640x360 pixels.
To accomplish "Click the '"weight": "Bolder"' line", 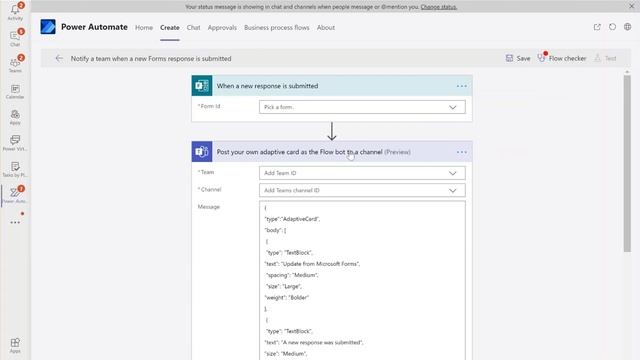I will pyautogui.click(x=287, y=298).
